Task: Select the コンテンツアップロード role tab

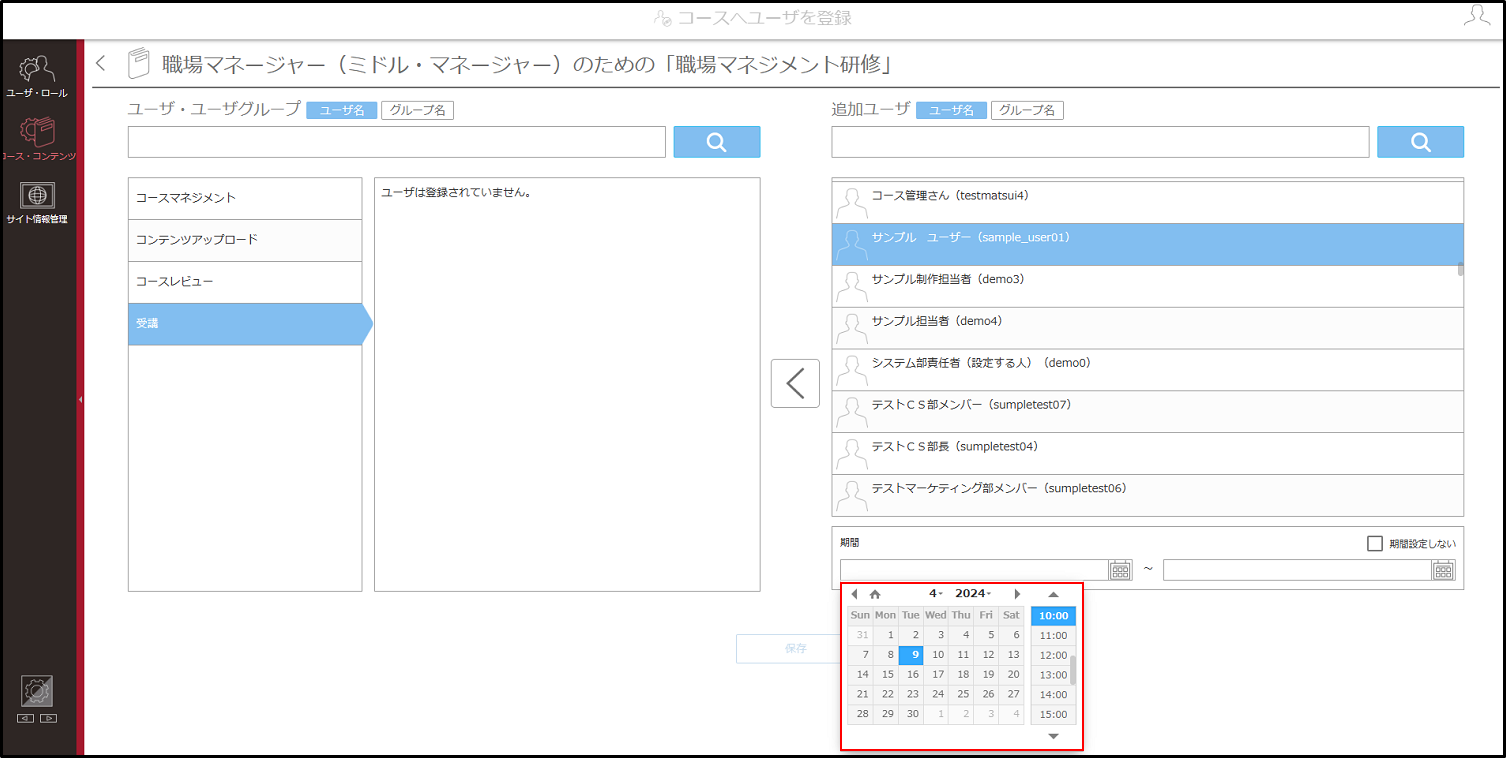Action: (x=245, y=240)
